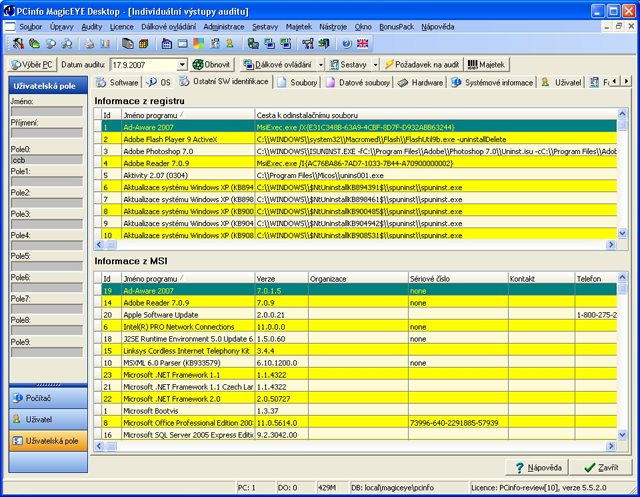Click the printer icon in the toolbar
Screen dimensions: 640x497
[x=89, y=44]
